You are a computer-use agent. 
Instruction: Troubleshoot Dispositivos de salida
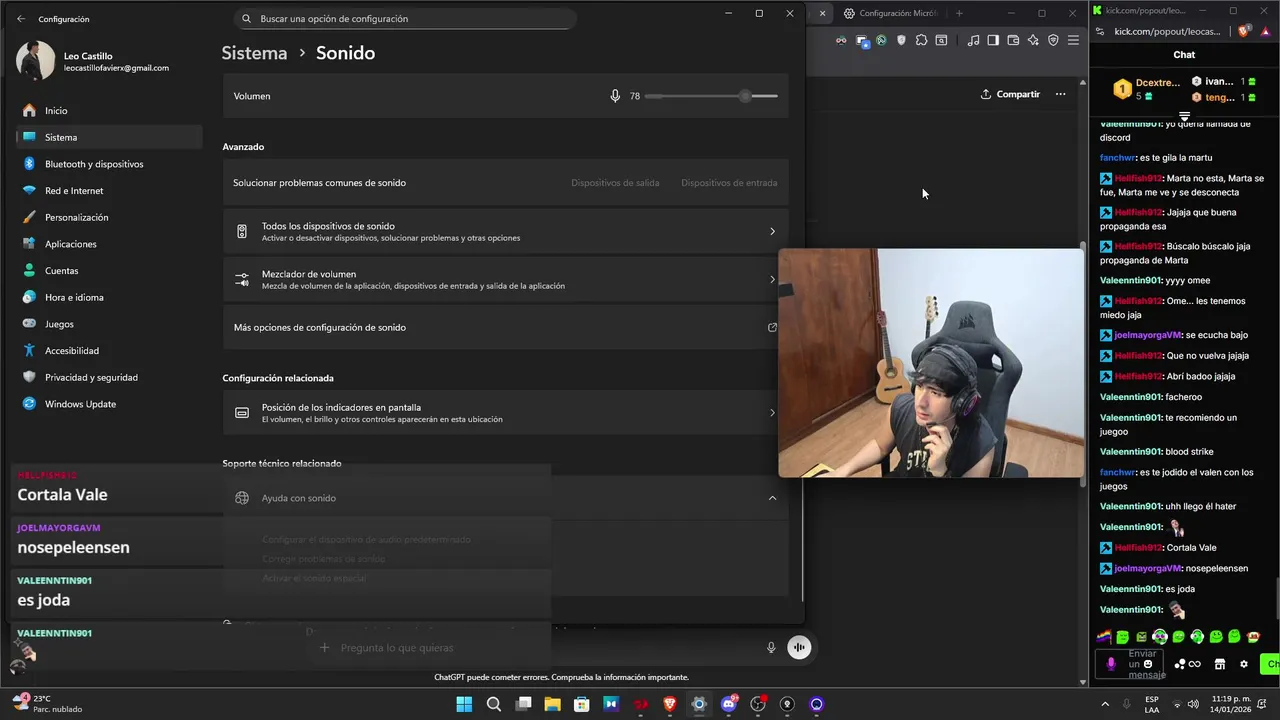(x=615, y=183)
